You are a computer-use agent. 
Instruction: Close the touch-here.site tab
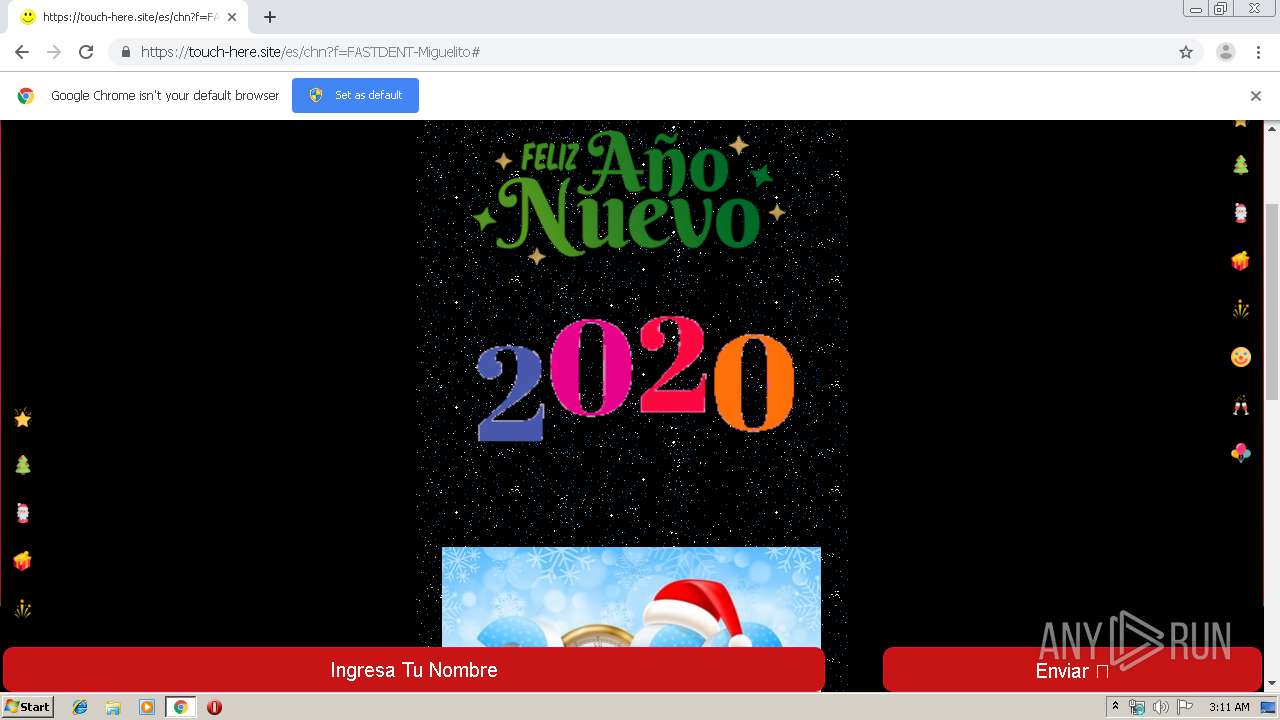click(x=231, y=17)
